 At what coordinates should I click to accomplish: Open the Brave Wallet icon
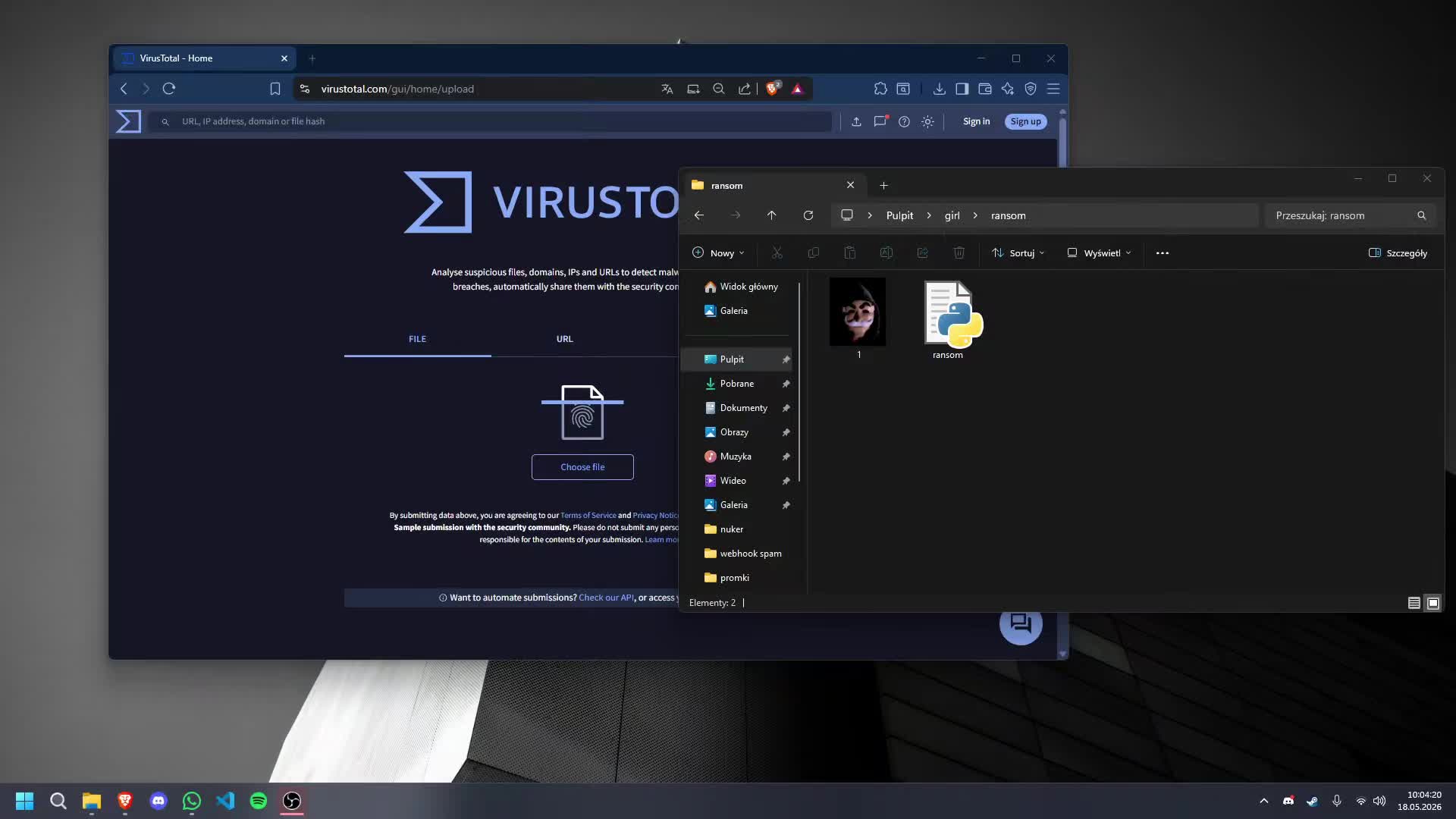click(x=985, y=89)
